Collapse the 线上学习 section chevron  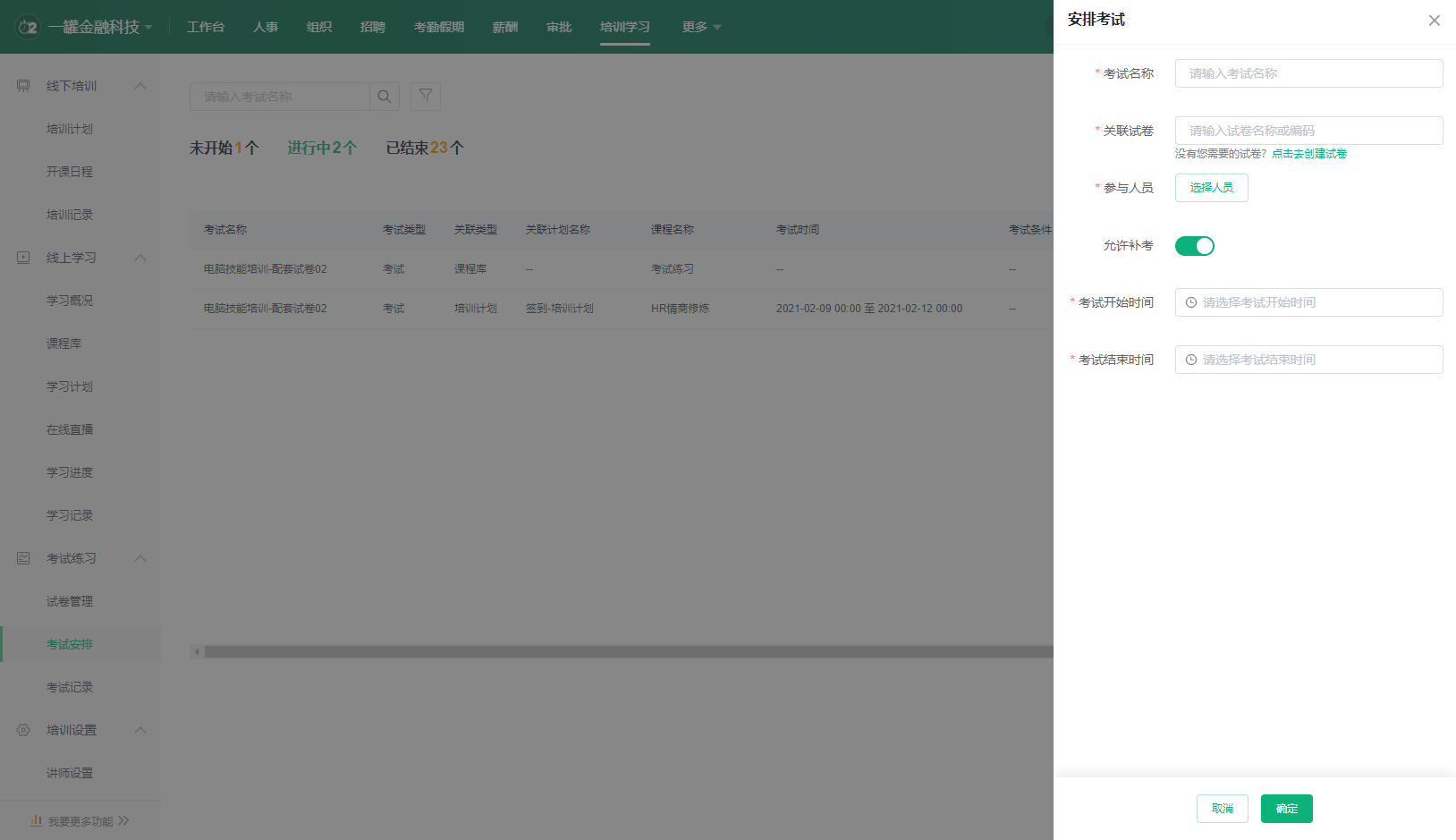click(140, 258)
